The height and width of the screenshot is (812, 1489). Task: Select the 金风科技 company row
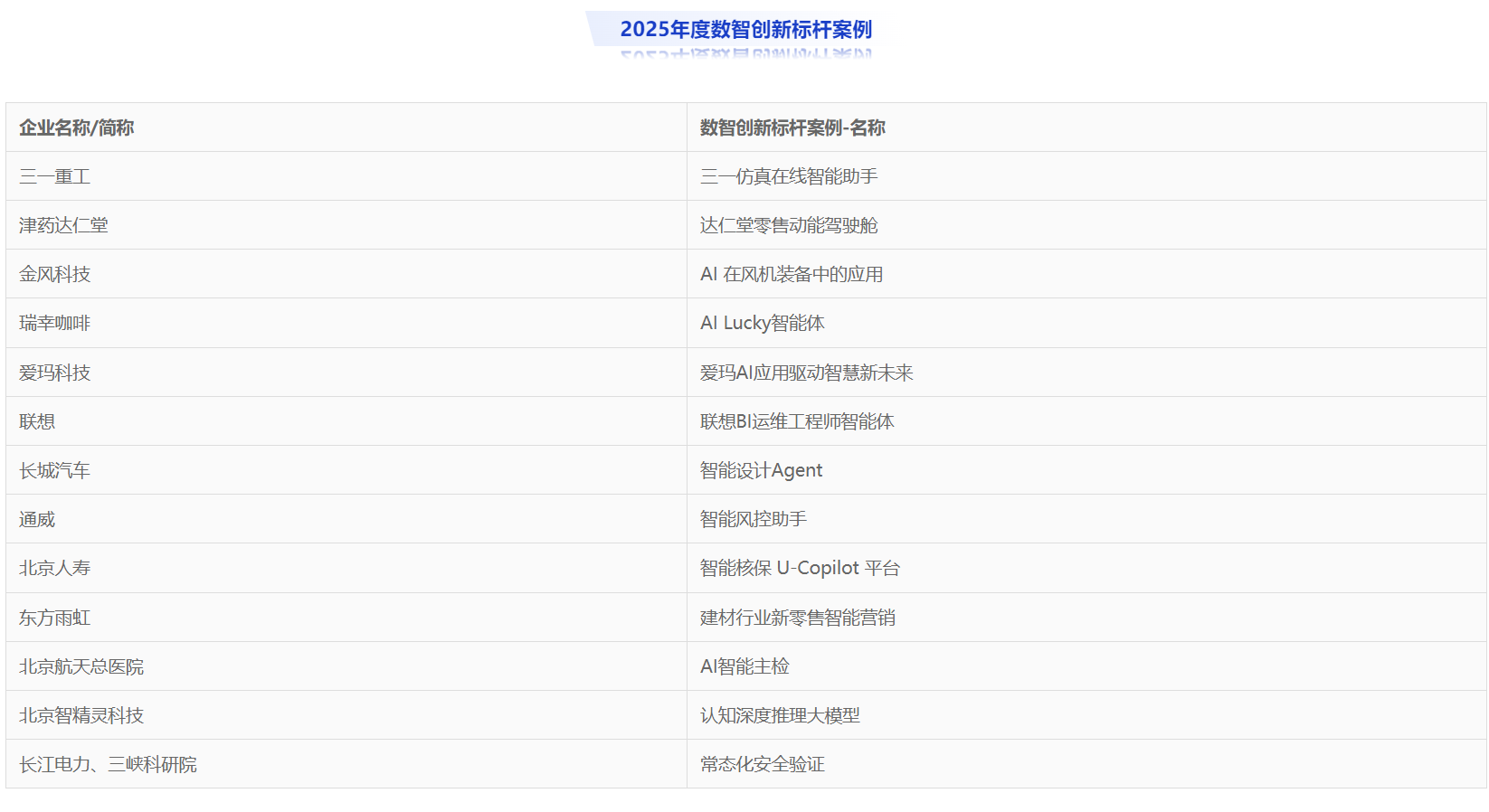55,275
